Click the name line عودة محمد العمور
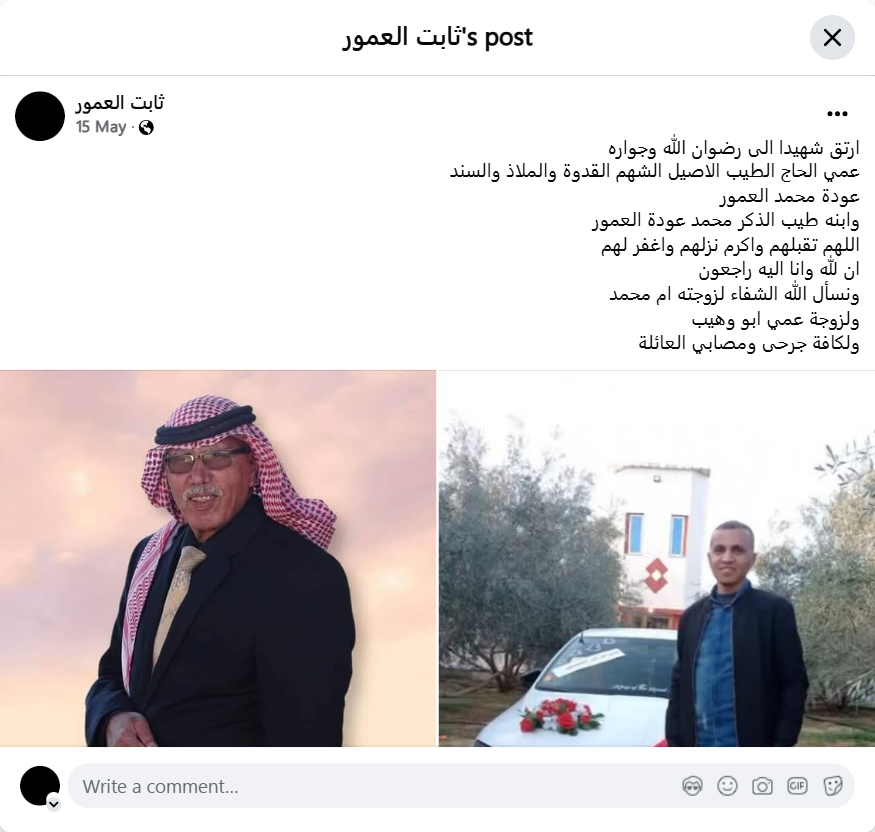This screenshot has height=832, width=875. 789,196
